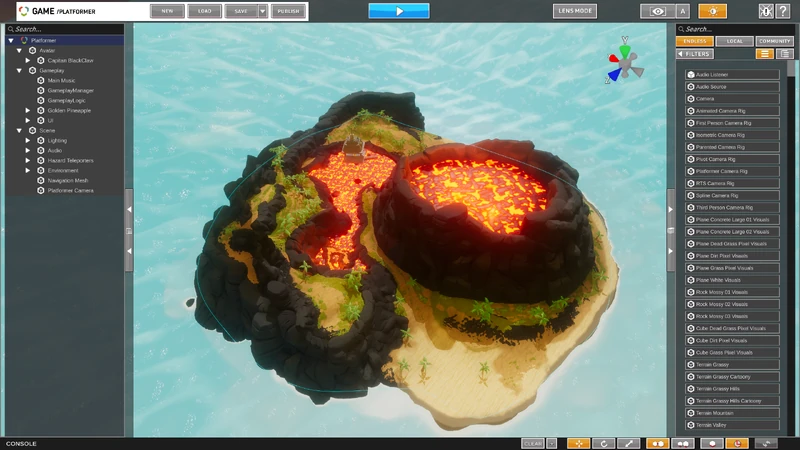Click the PUBLISH button
This screenshot has height=450, width=800.
point(288,11)
